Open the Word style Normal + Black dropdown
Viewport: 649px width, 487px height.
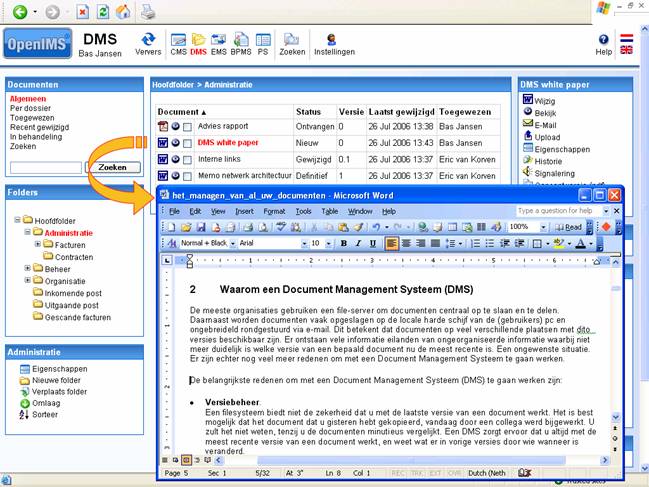(x=233, y=244)
